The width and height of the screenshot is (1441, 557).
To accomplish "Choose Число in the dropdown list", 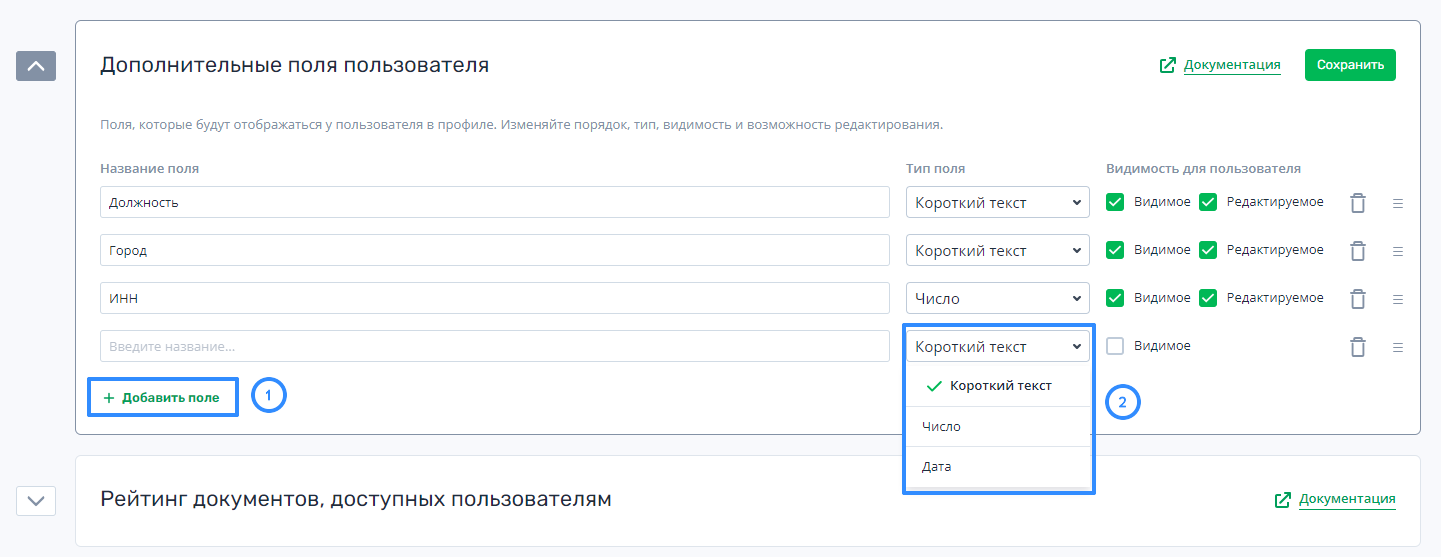I will click(x=998, y=427).
